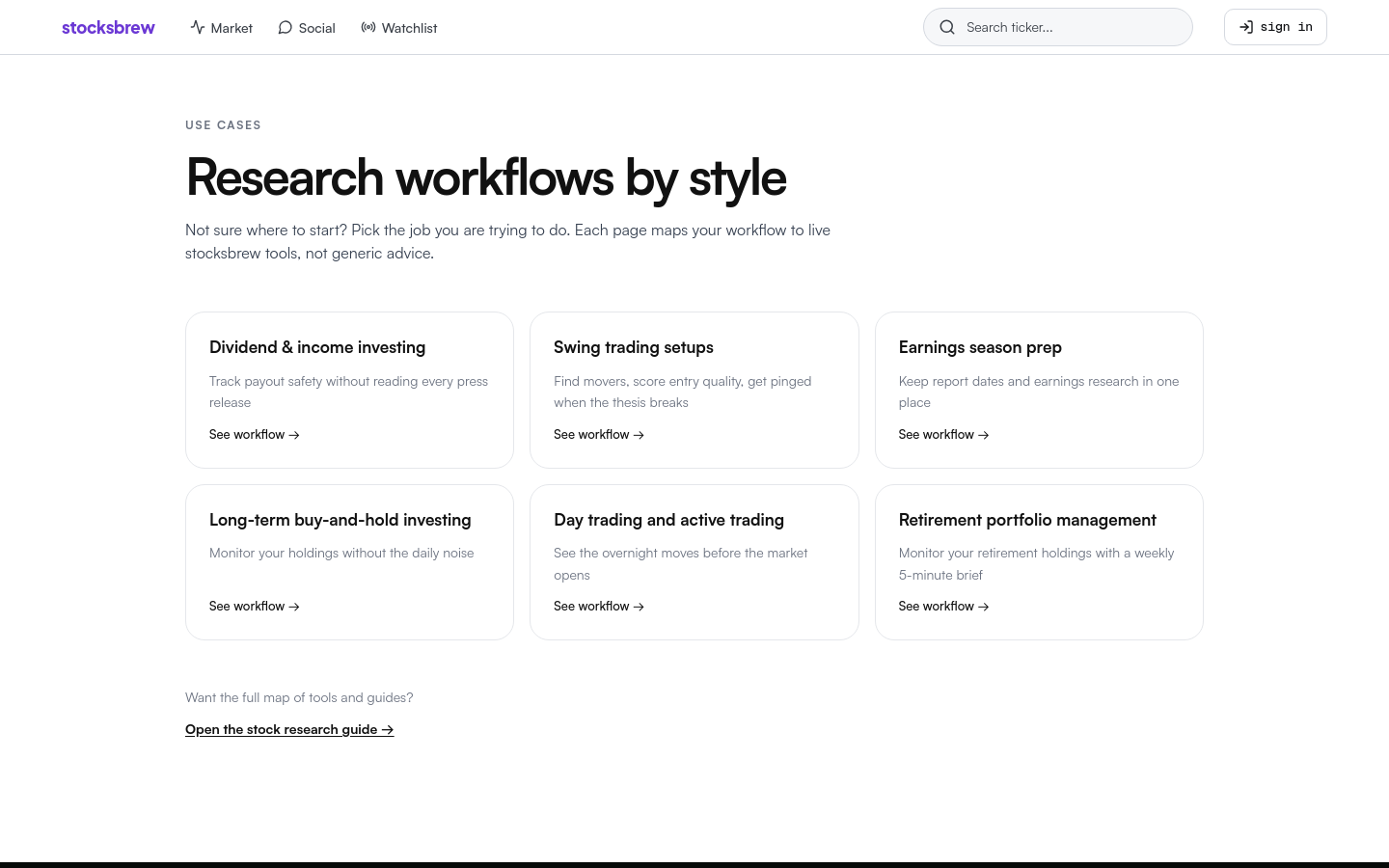This screenshot has width=1389, height=868.
Task: Focus the Search ticker input field
Action: click(1058, 27)
